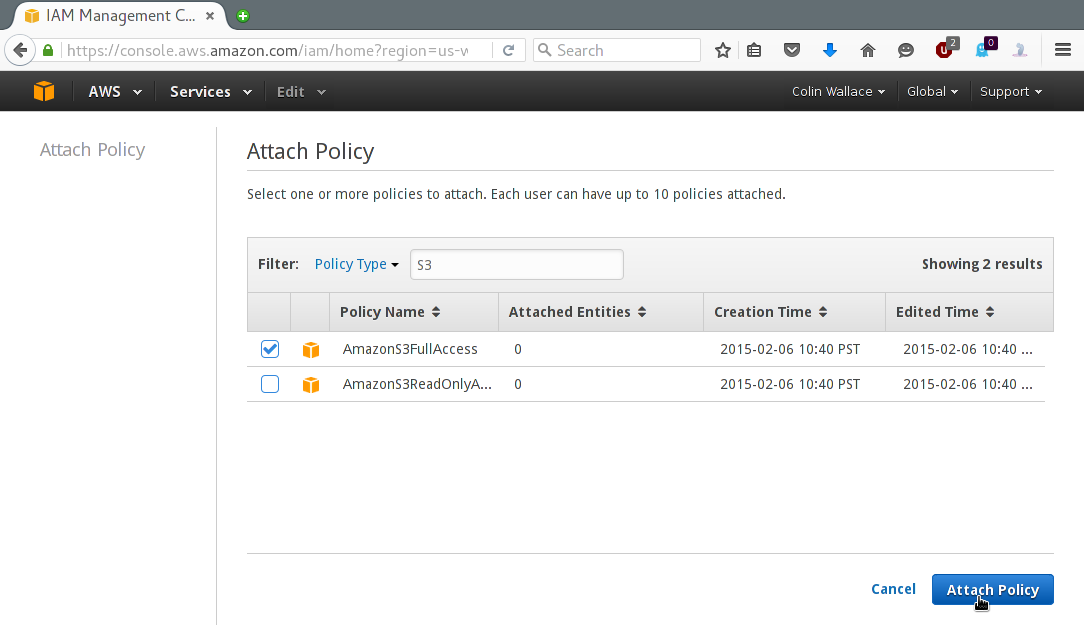
Task: Click the Attach Policy button
Action: click(x=993, y=590)
